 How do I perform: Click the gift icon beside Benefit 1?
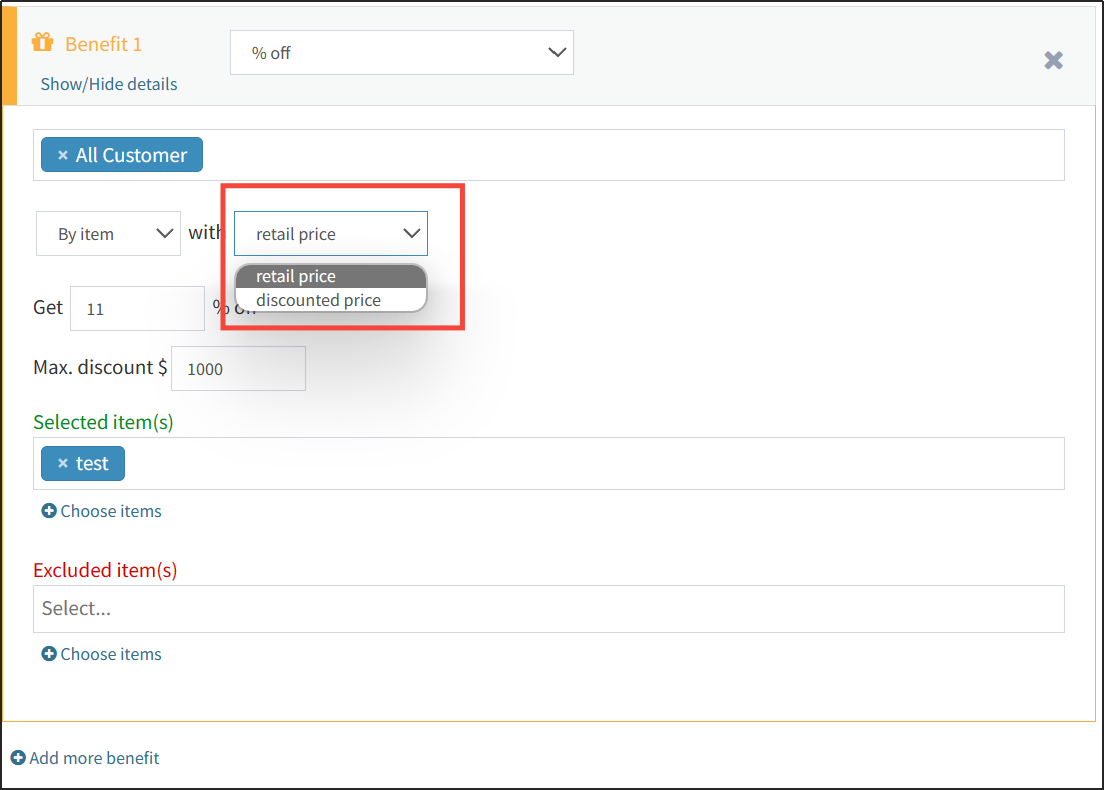[43, 41]
